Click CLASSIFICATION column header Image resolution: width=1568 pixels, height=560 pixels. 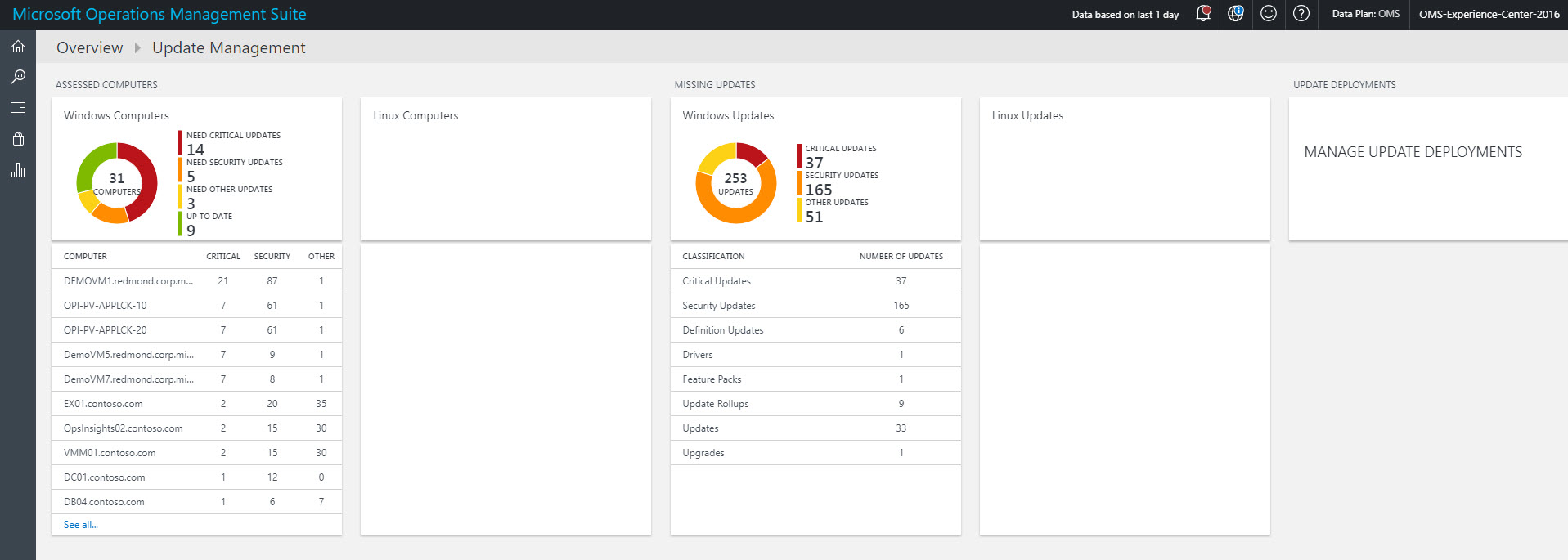pos(713,257)
